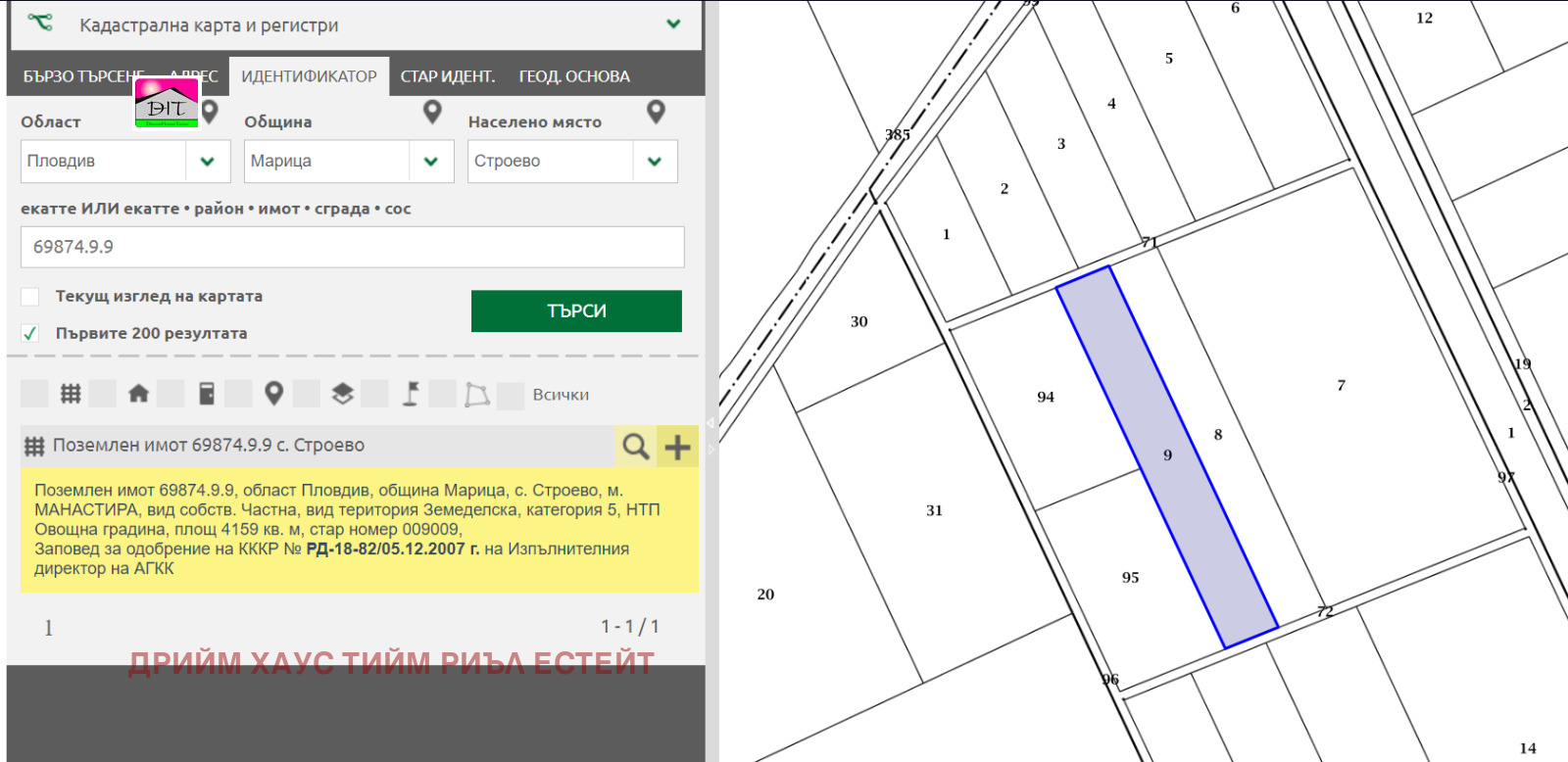Click the location pin beside Населено място
This screenshot has width=1568, height=762.
pos(656,113)
